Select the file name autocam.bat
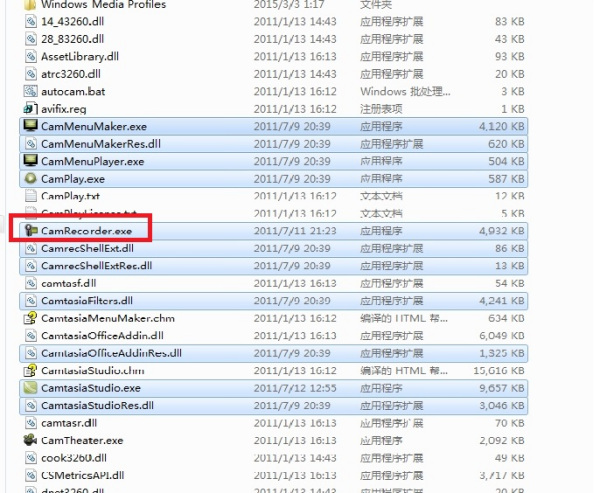 (73, 91)
